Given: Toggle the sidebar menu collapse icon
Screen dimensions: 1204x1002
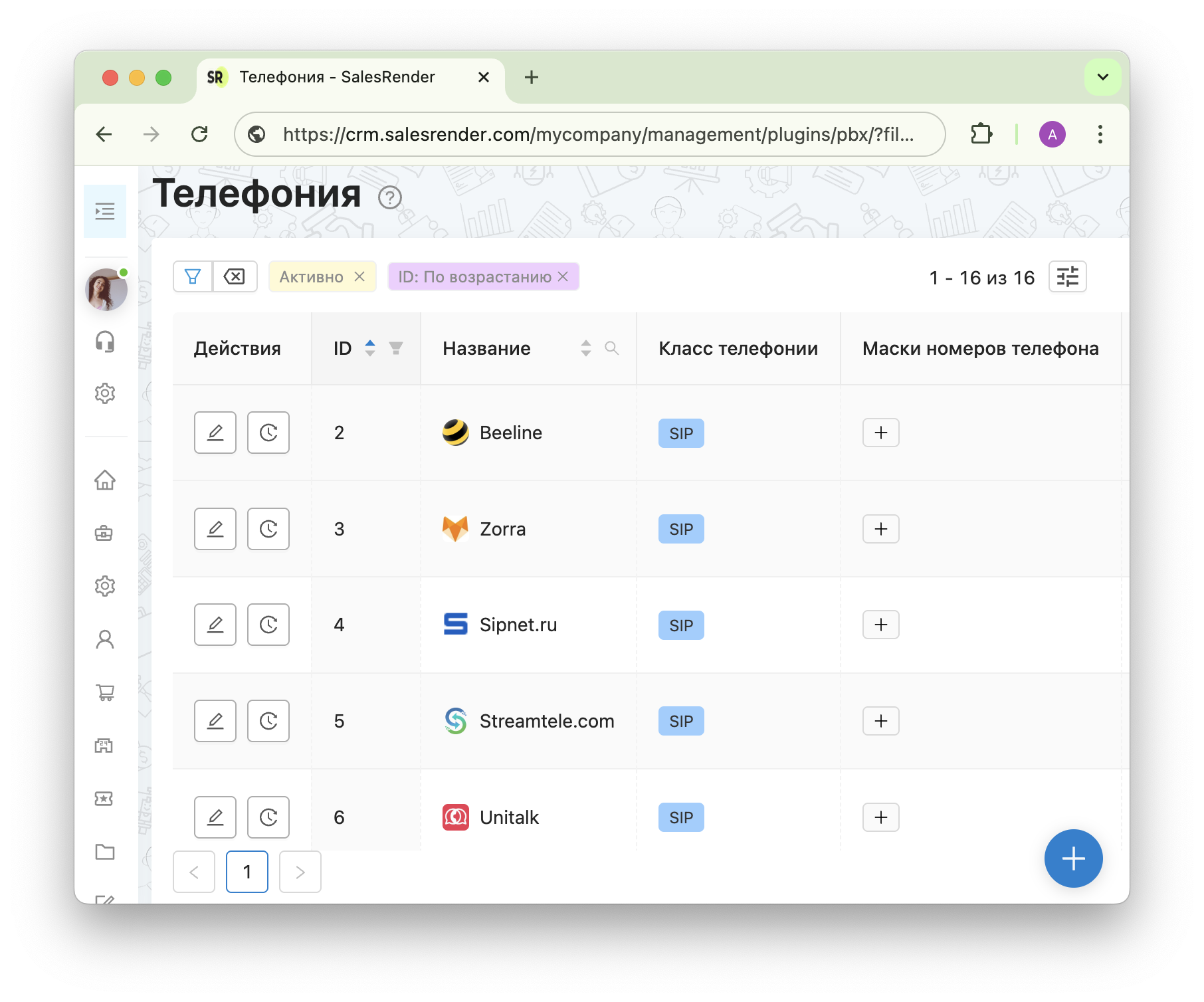Looking at the screenshot, I should (105, 211).
